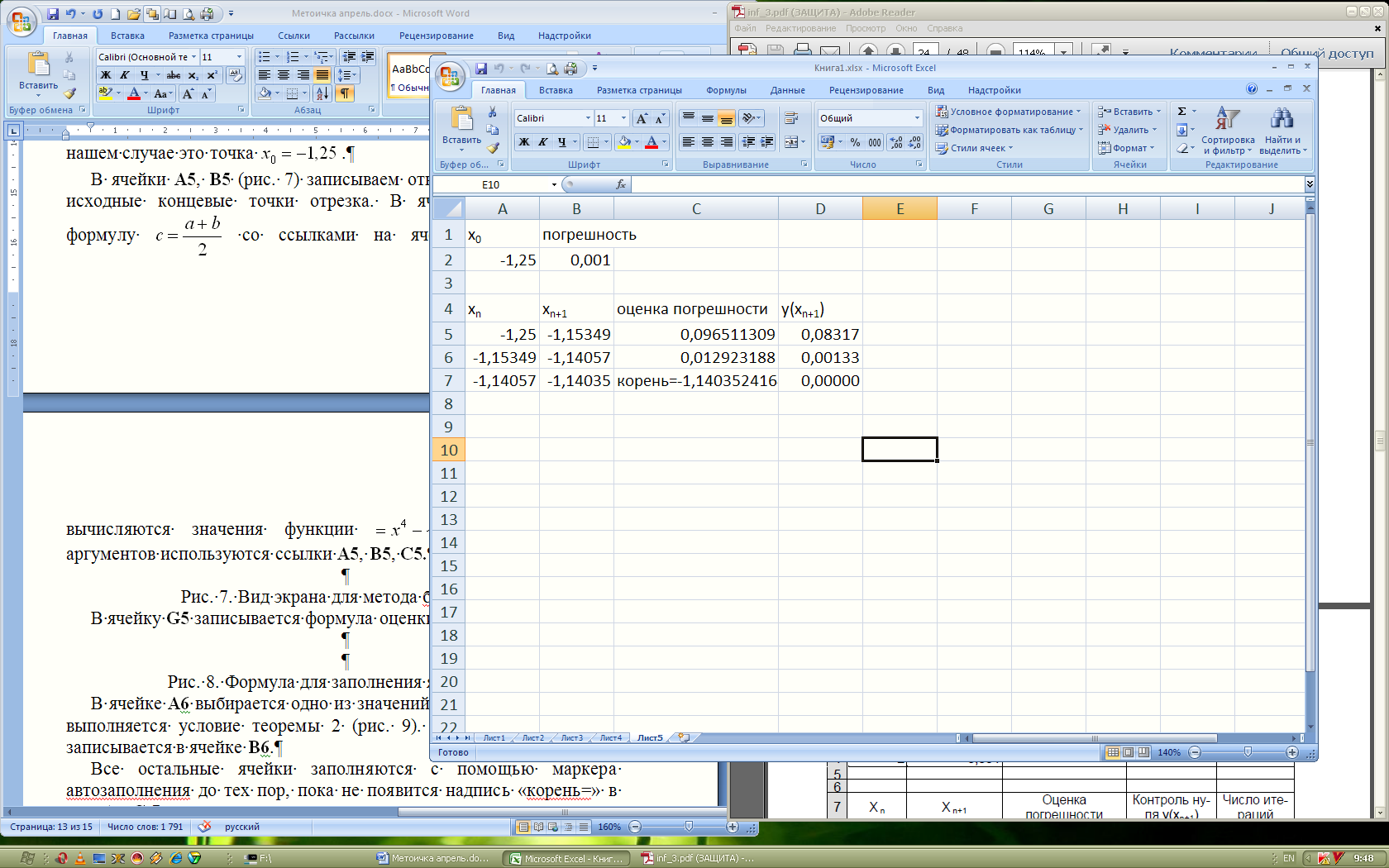Save the Excel workbook from the quick access toolbar
1389x868 pixels.
(480, 69)
